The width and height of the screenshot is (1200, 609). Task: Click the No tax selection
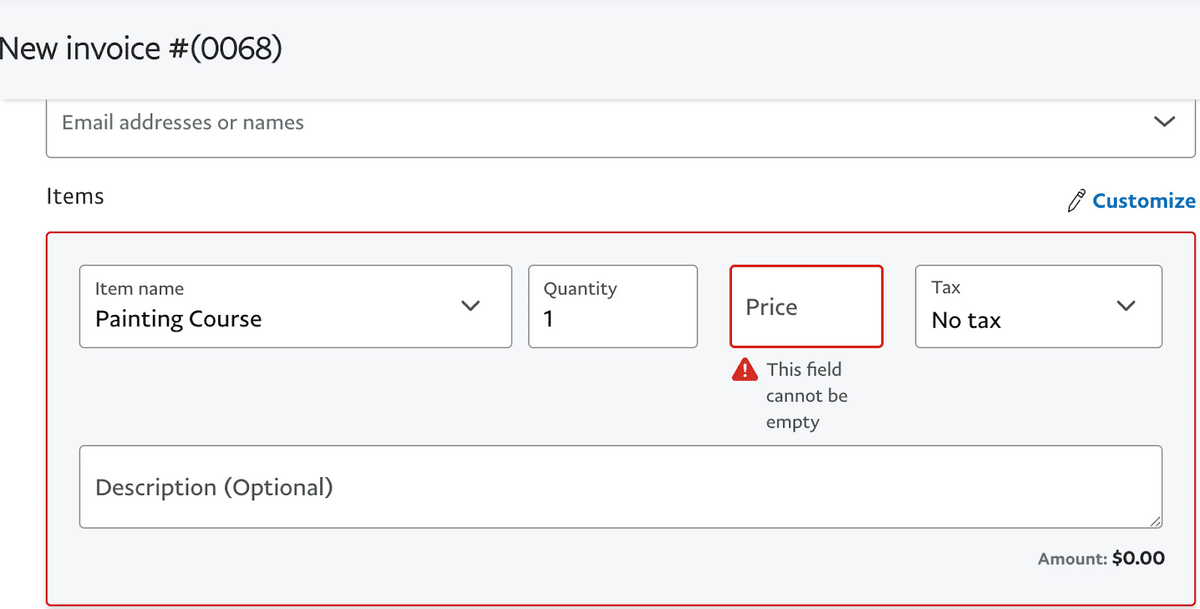[966, 321]
